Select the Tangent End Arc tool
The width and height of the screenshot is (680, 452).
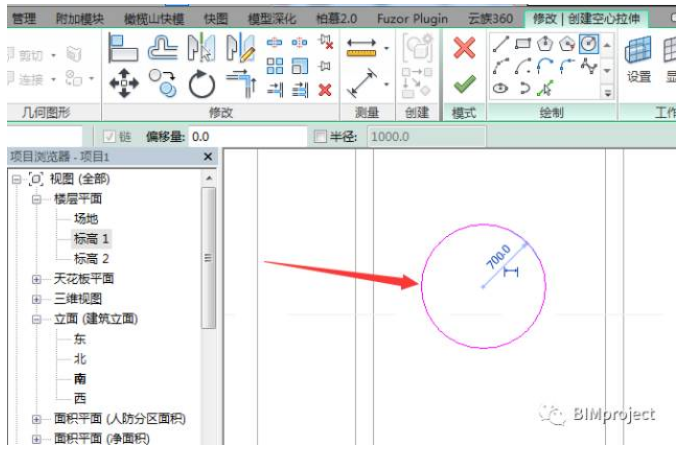click(545, 66)
